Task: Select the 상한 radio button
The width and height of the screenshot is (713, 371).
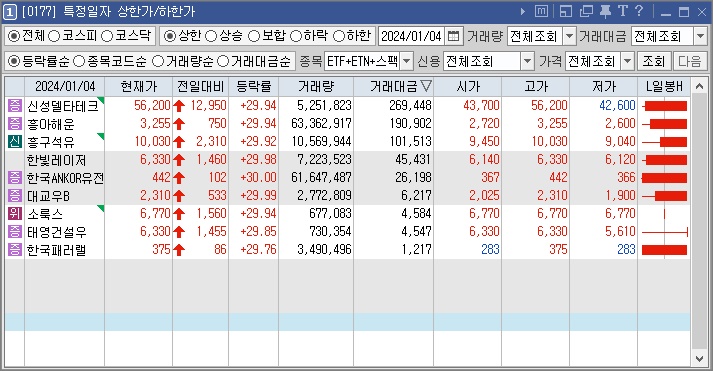Action: tap(170, 36)
